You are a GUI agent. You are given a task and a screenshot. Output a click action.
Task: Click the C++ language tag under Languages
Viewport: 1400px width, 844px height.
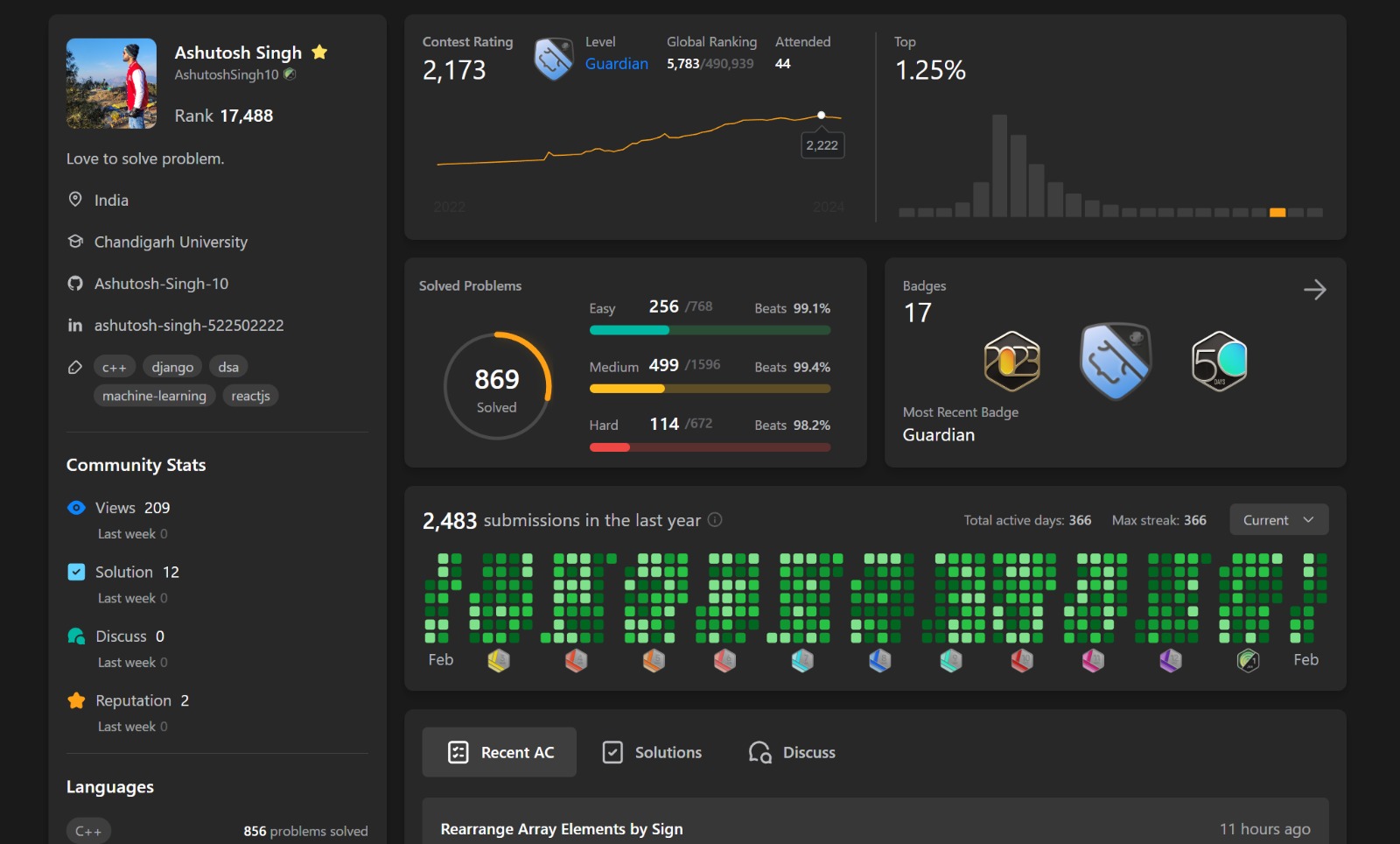pyautogui.click(x=88, y=831)
